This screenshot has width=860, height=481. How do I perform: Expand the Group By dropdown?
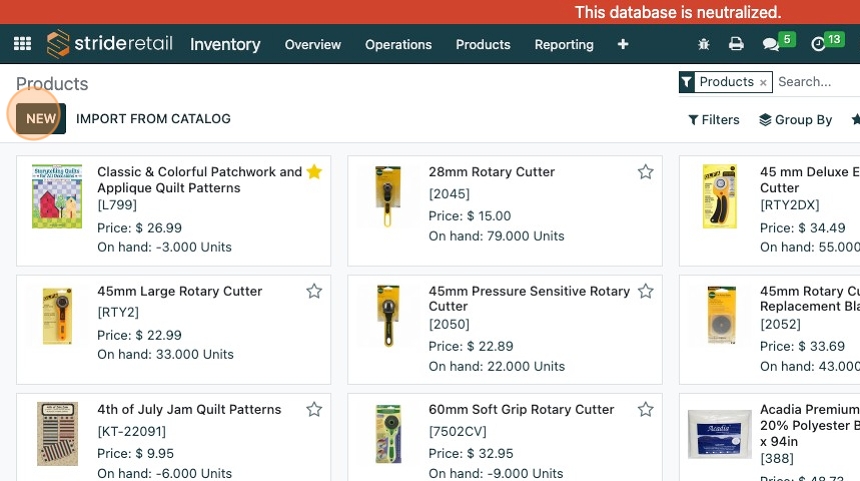796,120
